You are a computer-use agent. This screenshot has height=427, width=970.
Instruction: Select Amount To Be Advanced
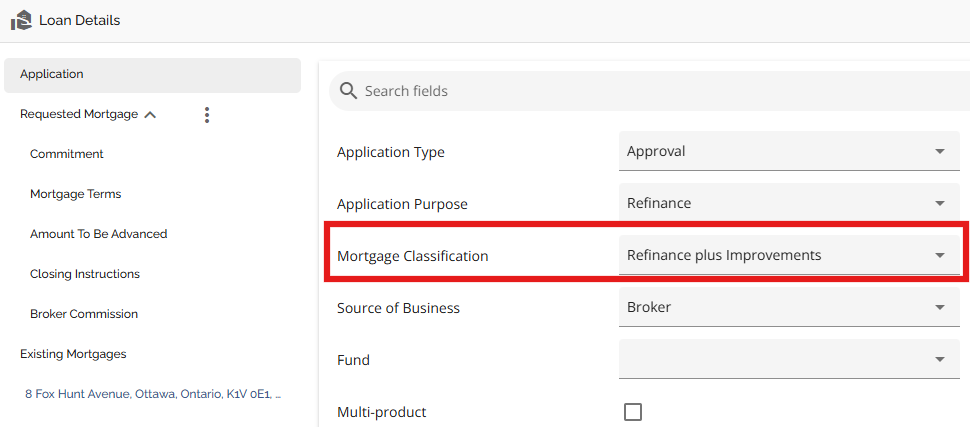pyautogui.click(x=98, y=234)
